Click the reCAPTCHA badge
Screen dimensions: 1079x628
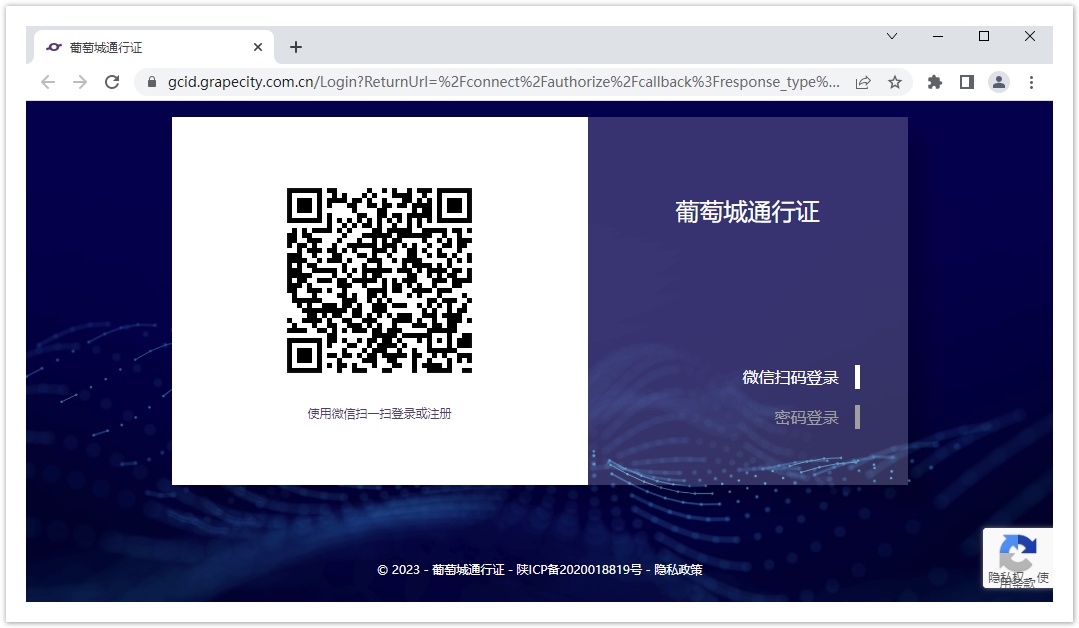[x=1018, y=558]
